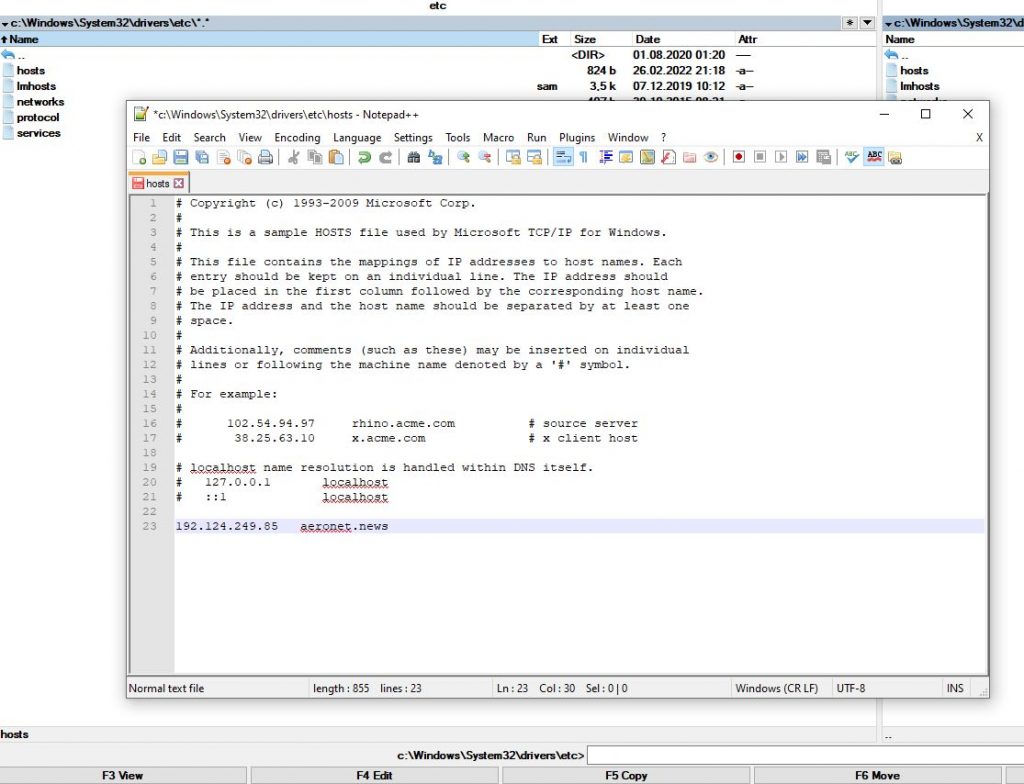
Task: Click the Cut scissors icon
Action: (x=294, y=157)
